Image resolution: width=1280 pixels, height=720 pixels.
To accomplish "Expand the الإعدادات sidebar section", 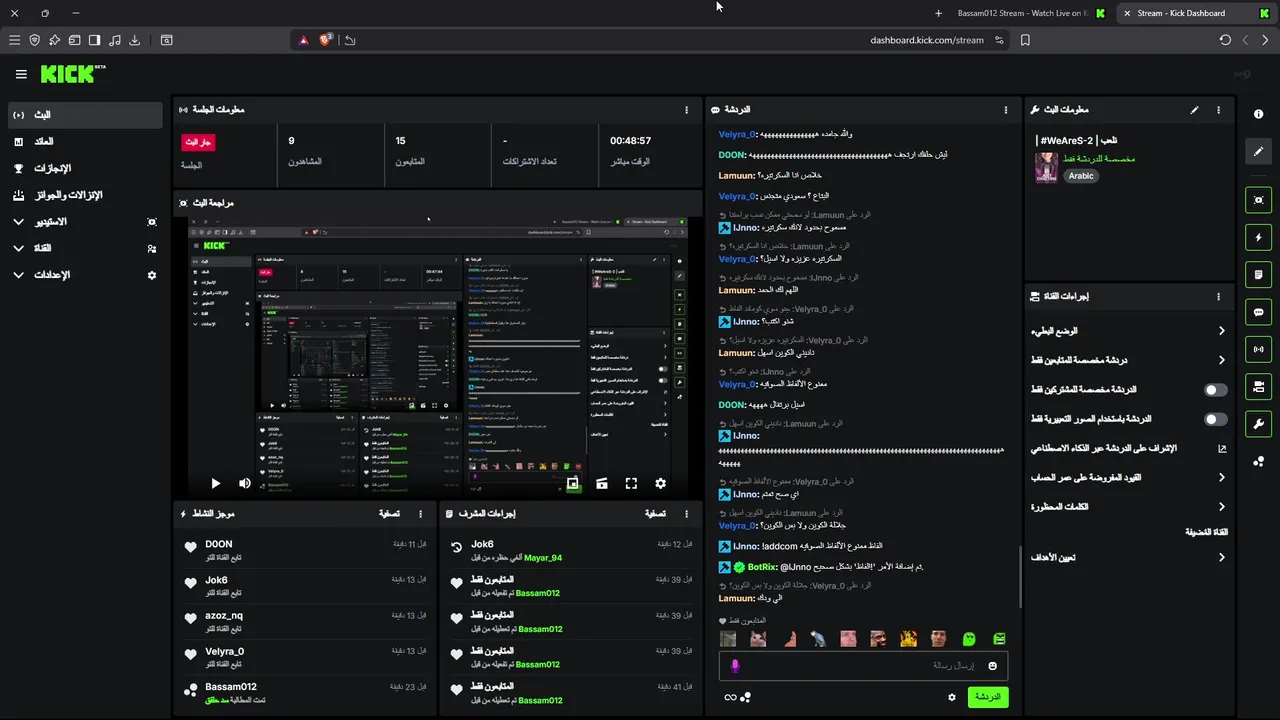I will point(84,275).
